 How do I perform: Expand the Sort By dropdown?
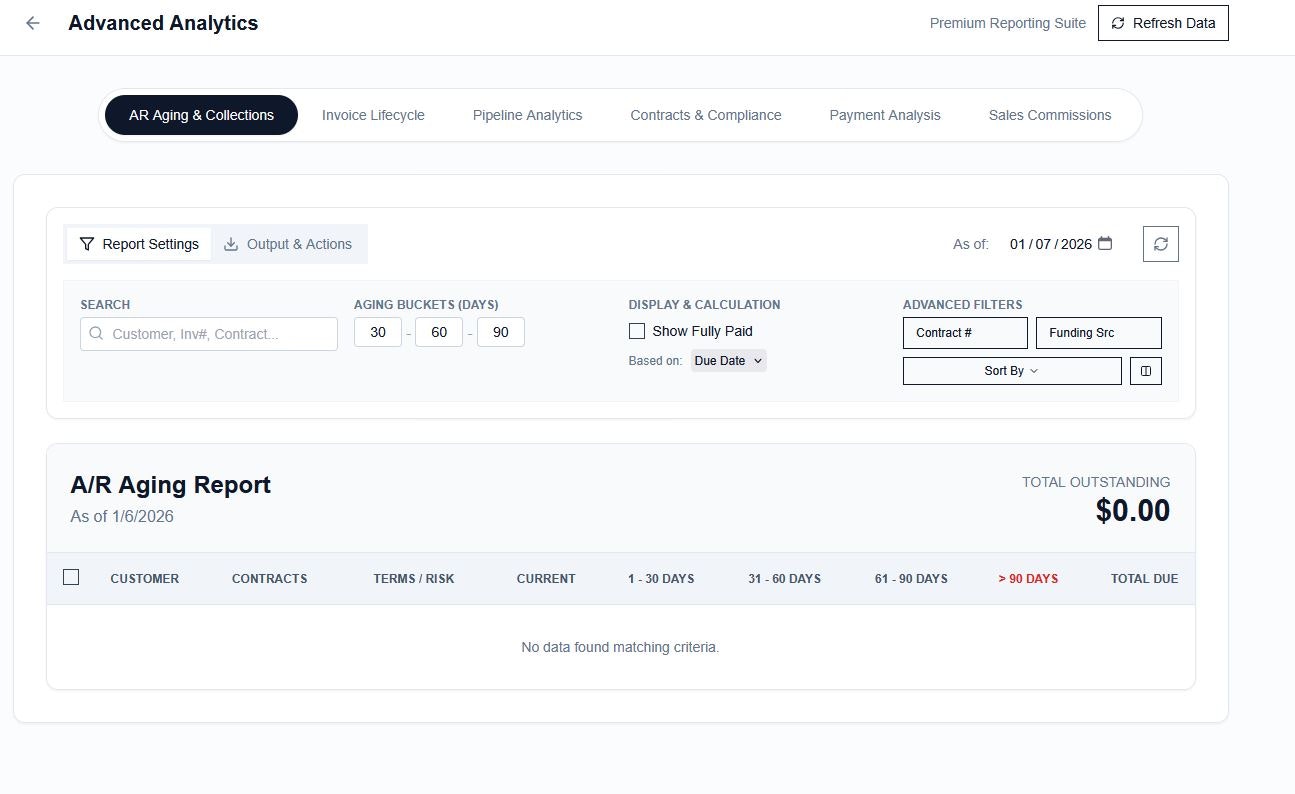click(1012, 370)
